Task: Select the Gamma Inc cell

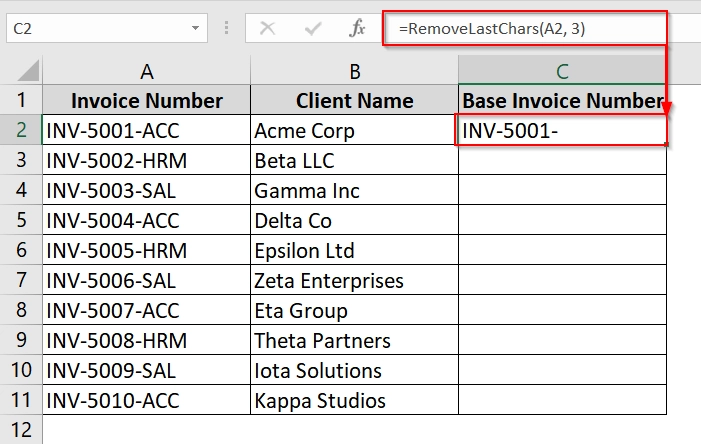Action: 355,190
